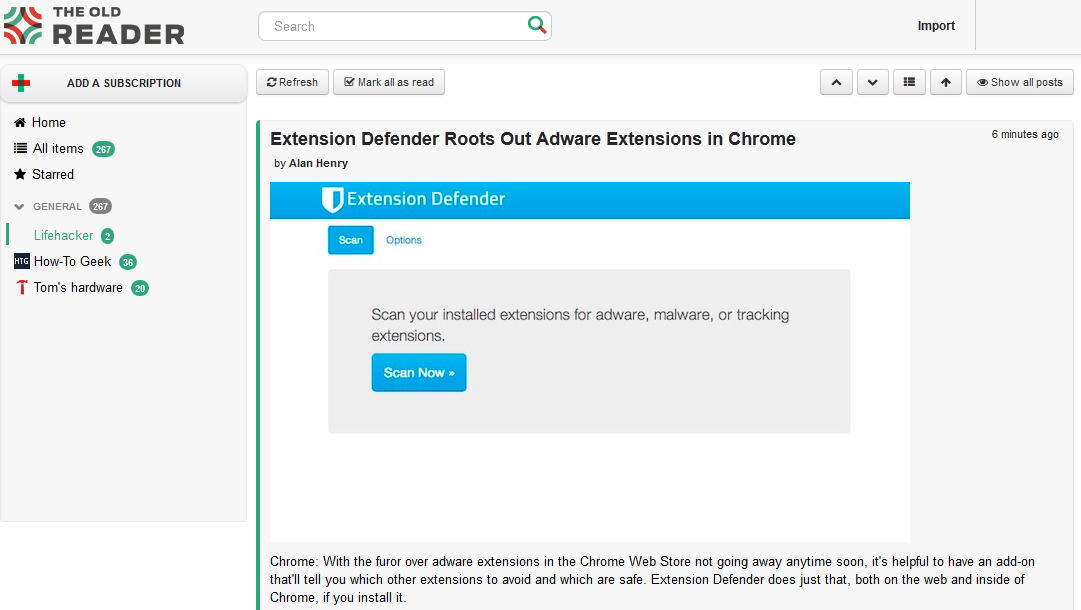Open the Import link
1081x610 pixels.
[936, 26]
